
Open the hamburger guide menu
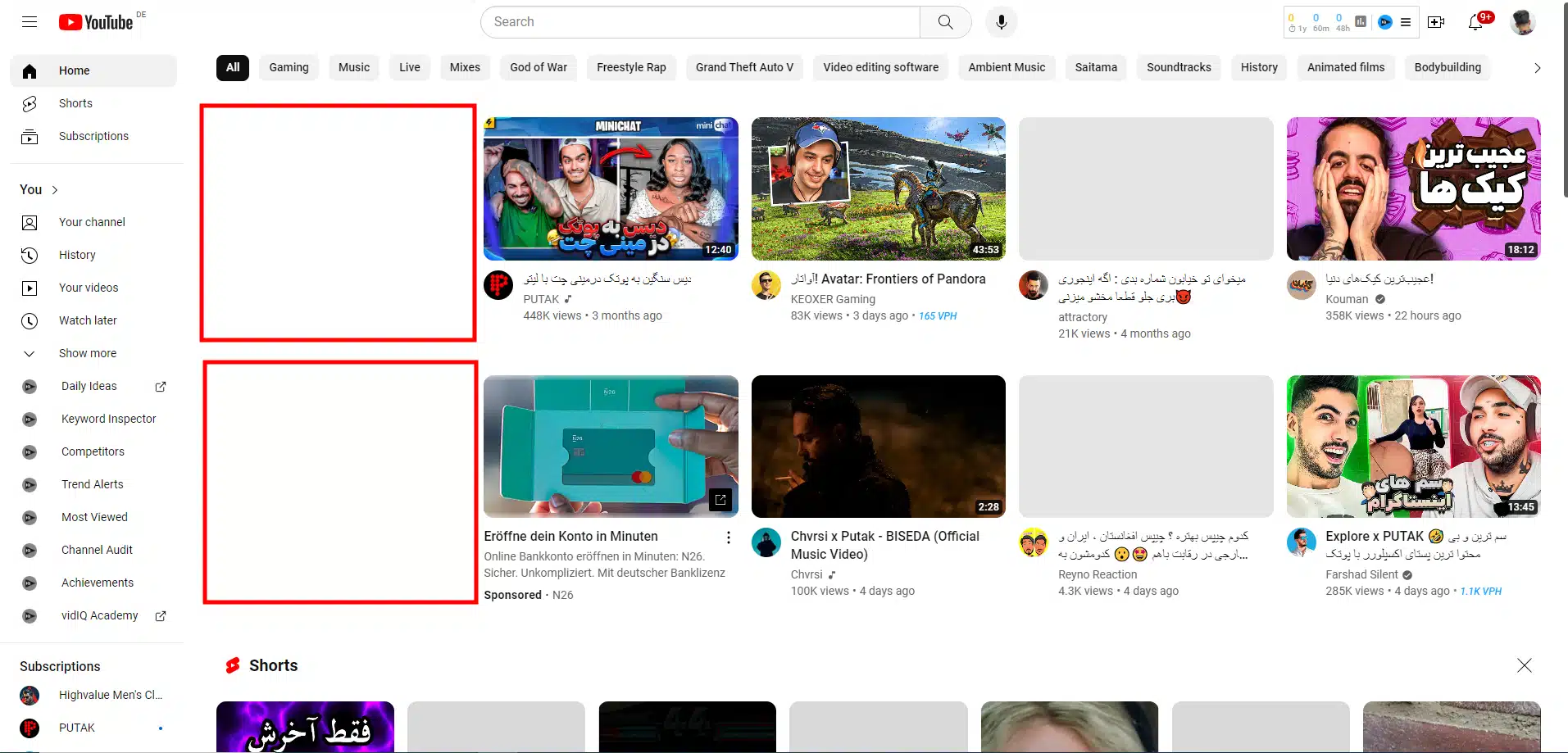coord(30,22)
